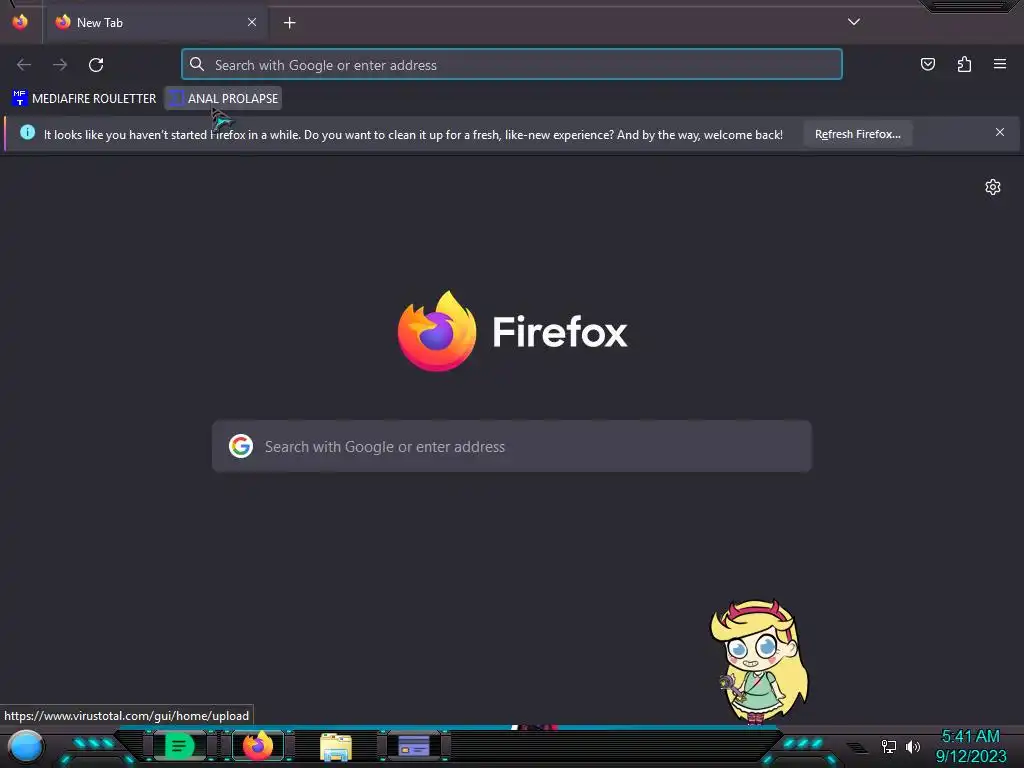Click the network icon in the system tray
This screenshot has height=768, width=1024.
(889, 746)
